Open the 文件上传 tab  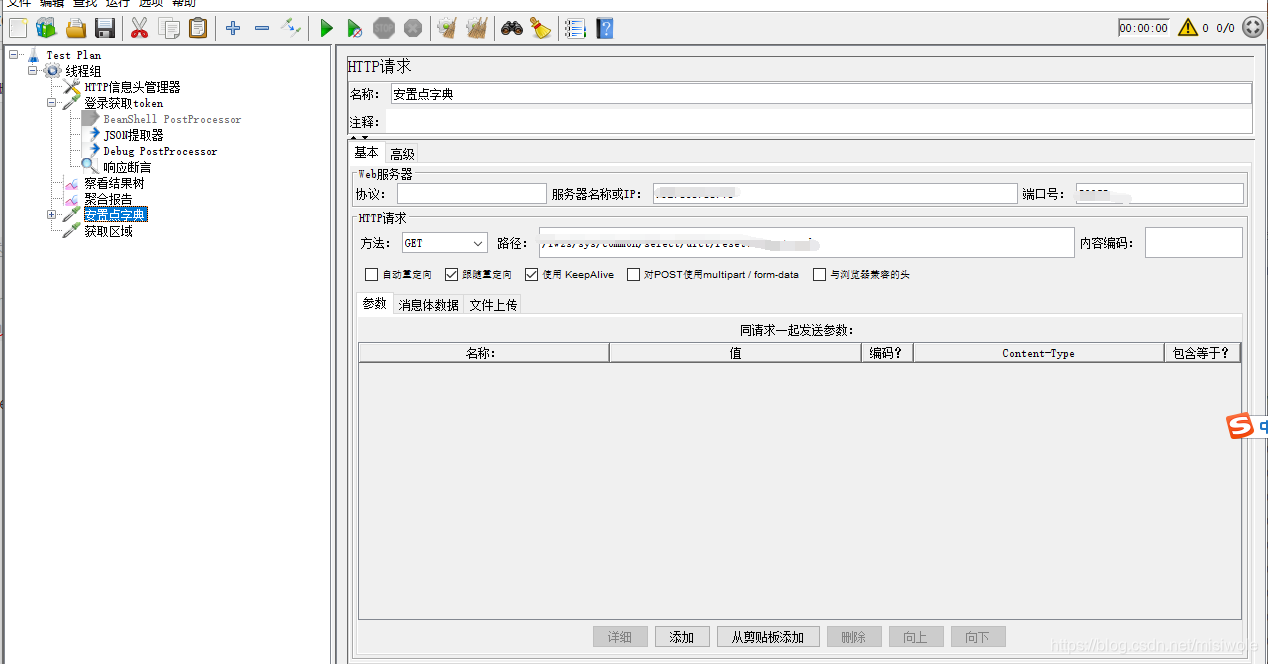493,305
